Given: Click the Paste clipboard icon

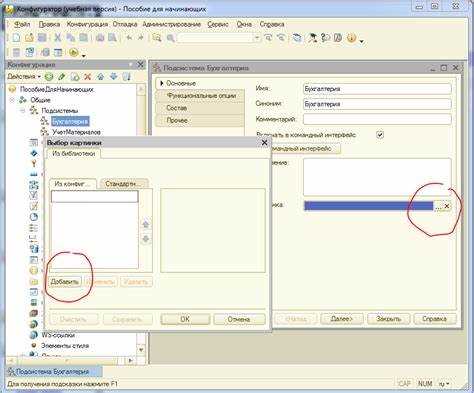Looking at the screenshot, I should [x=83, y=38].
